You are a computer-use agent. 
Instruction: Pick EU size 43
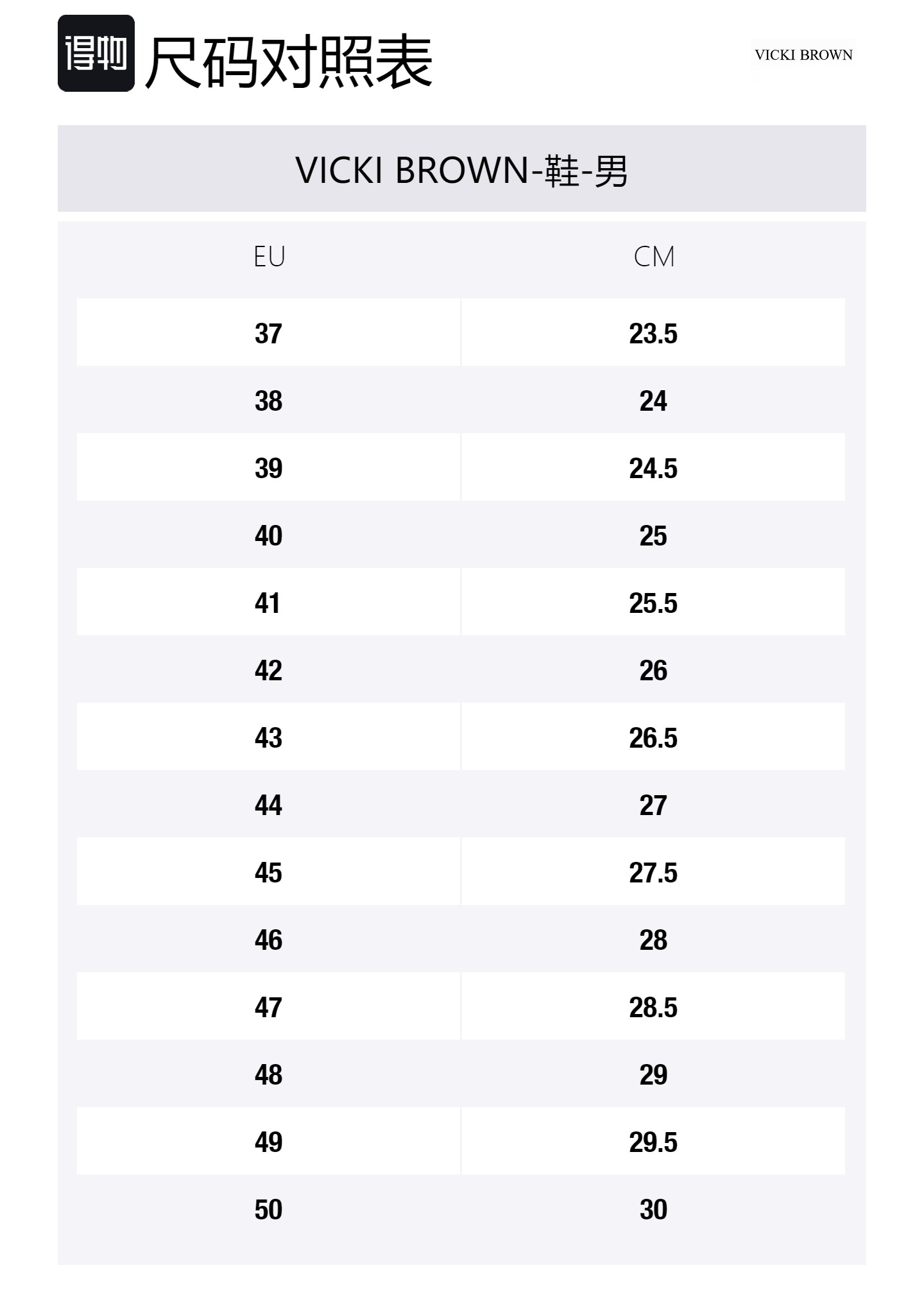click(268, 738)
